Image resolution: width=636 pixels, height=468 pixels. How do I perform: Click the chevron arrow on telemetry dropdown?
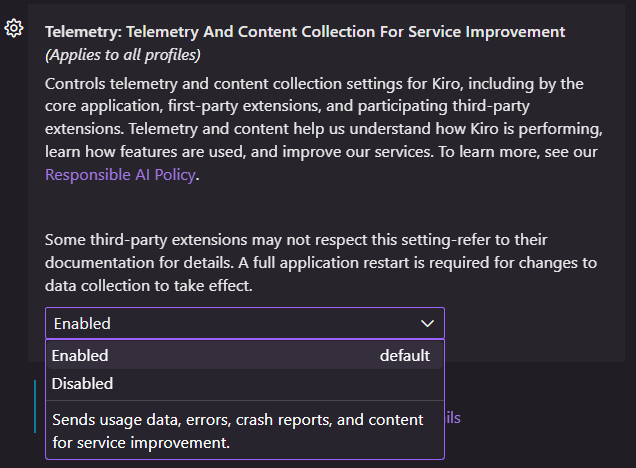click(x=427, y=324)
